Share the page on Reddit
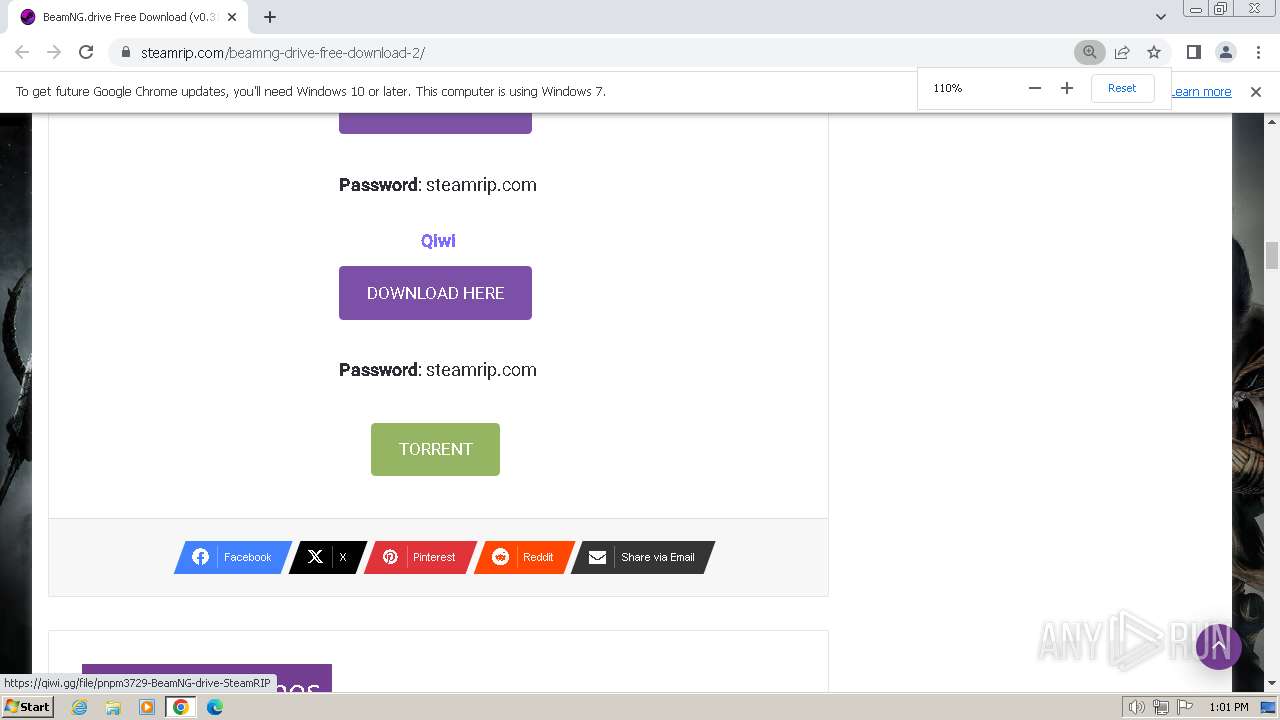 click(x=524, y=557)
